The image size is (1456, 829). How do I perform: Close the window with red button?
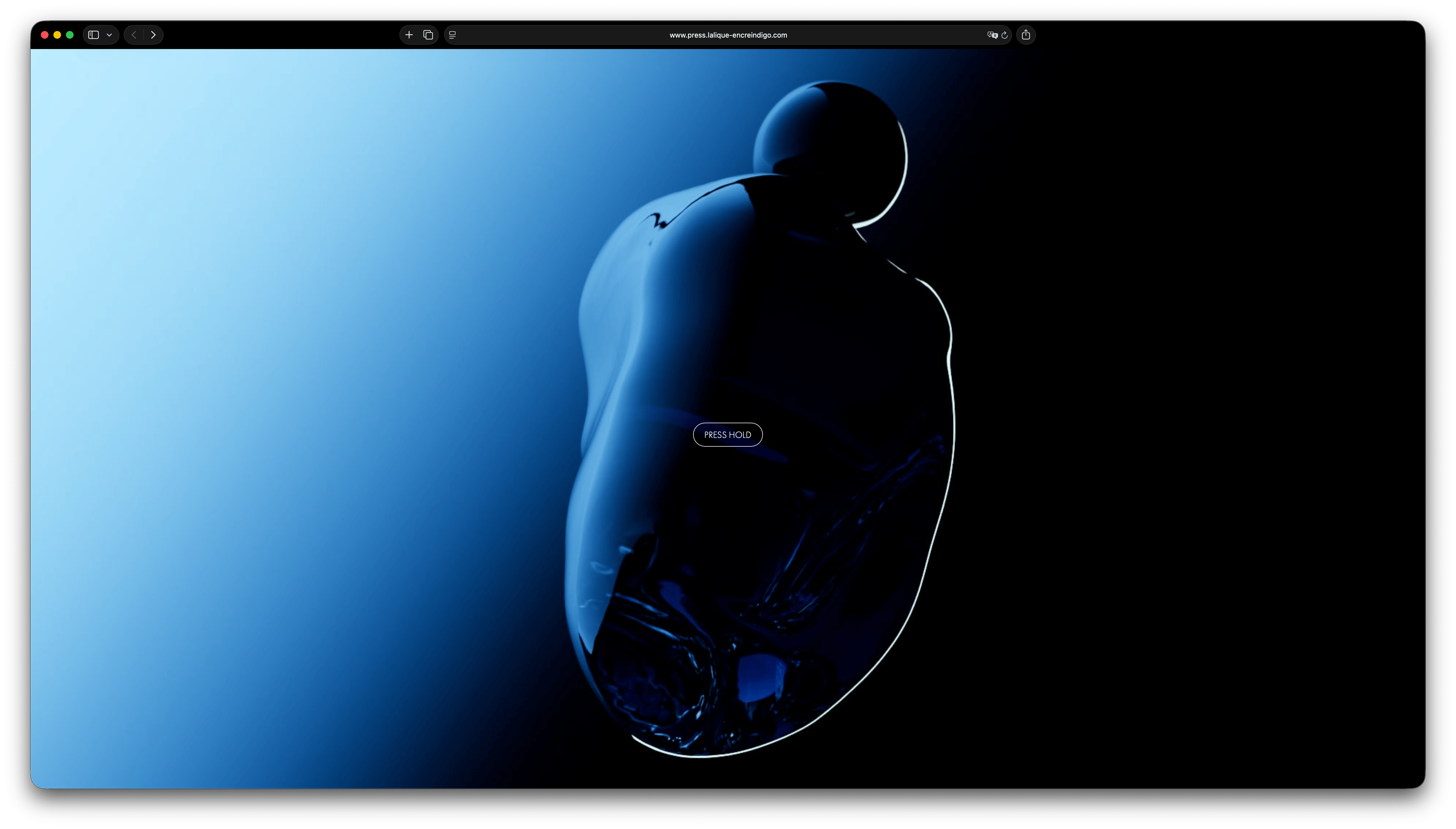pyautogui.click(x=44, y=35)
